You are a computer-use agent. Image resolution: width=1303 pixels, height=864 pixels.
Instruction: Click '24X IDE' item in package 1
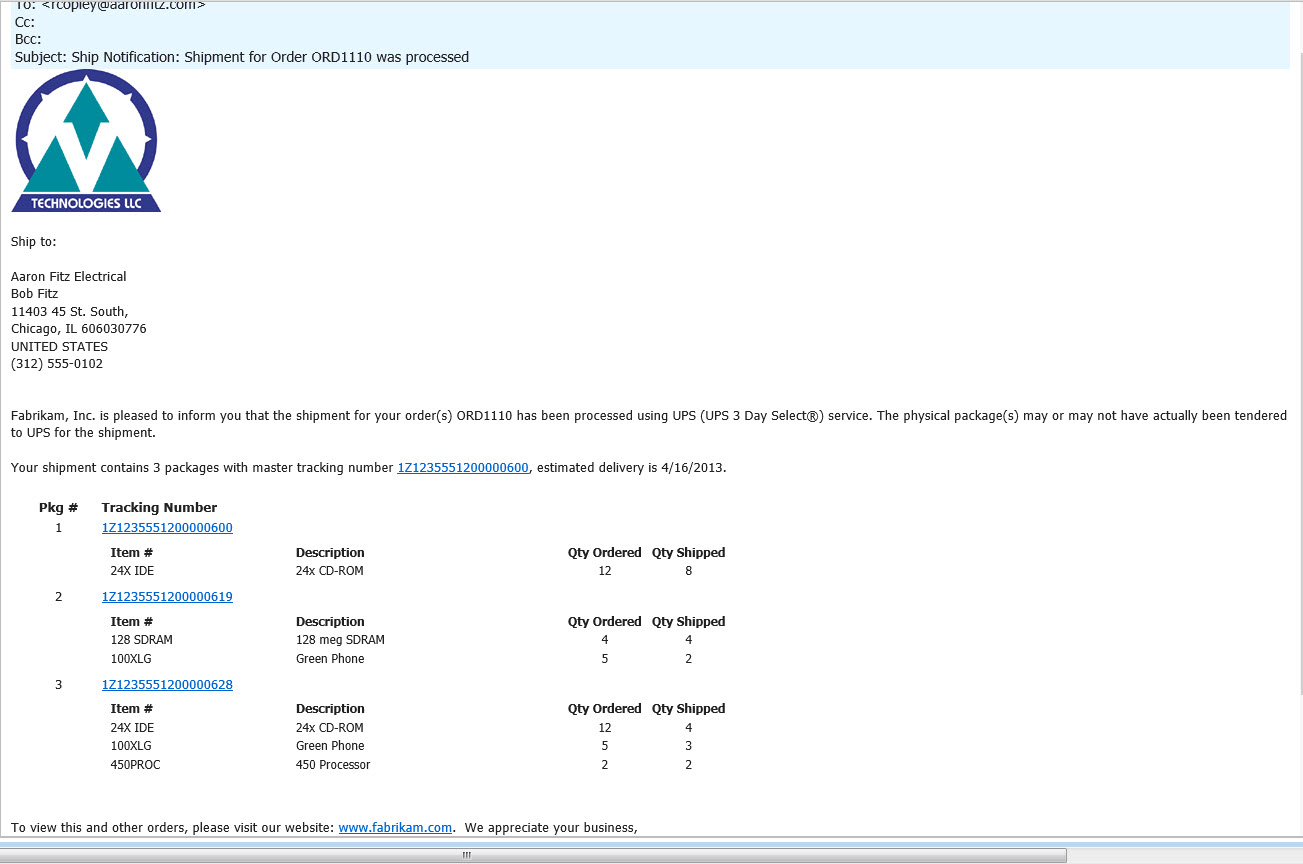point(132,571)
